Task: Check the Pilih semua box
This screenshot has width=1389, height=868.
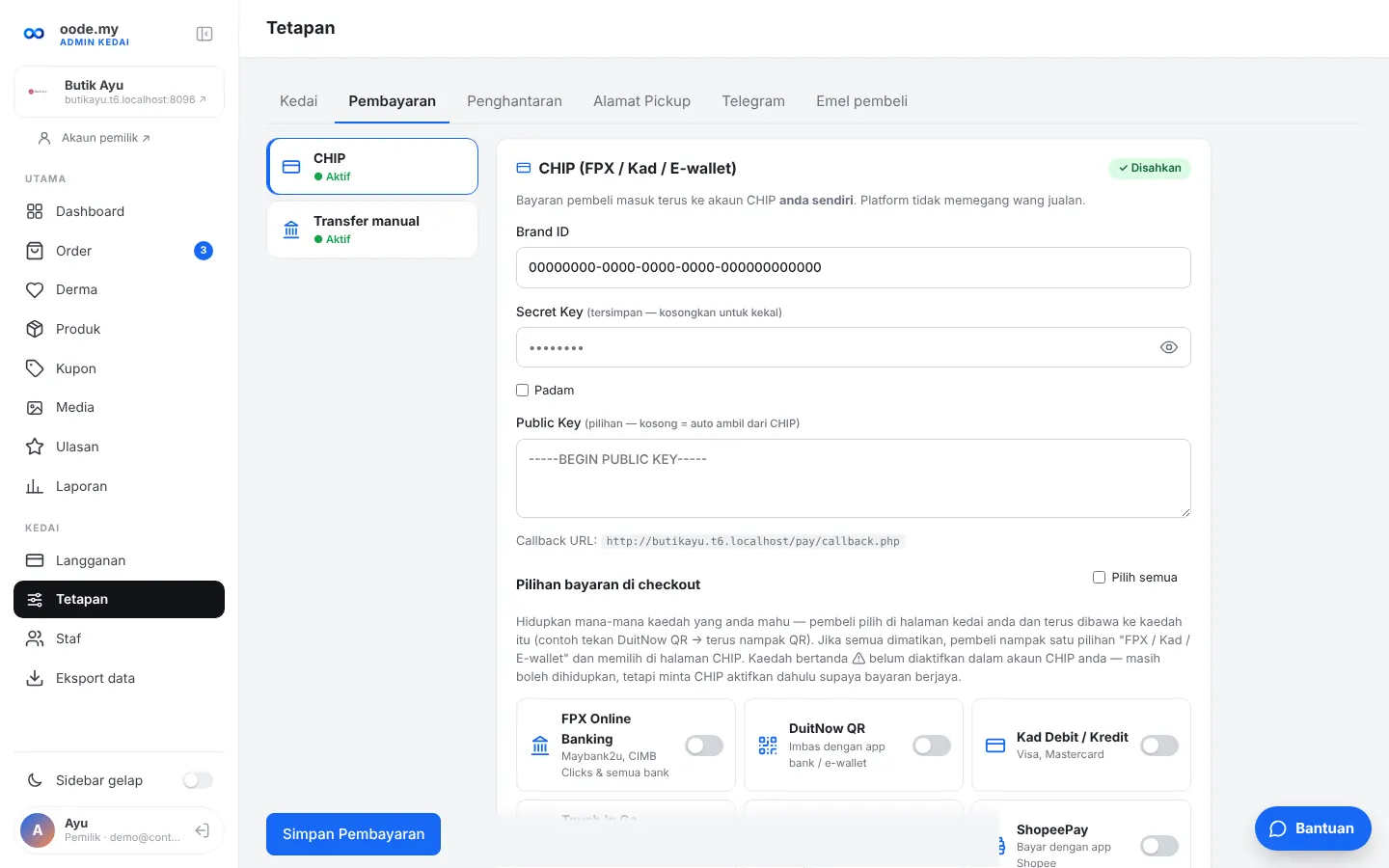Action: 1099,577
